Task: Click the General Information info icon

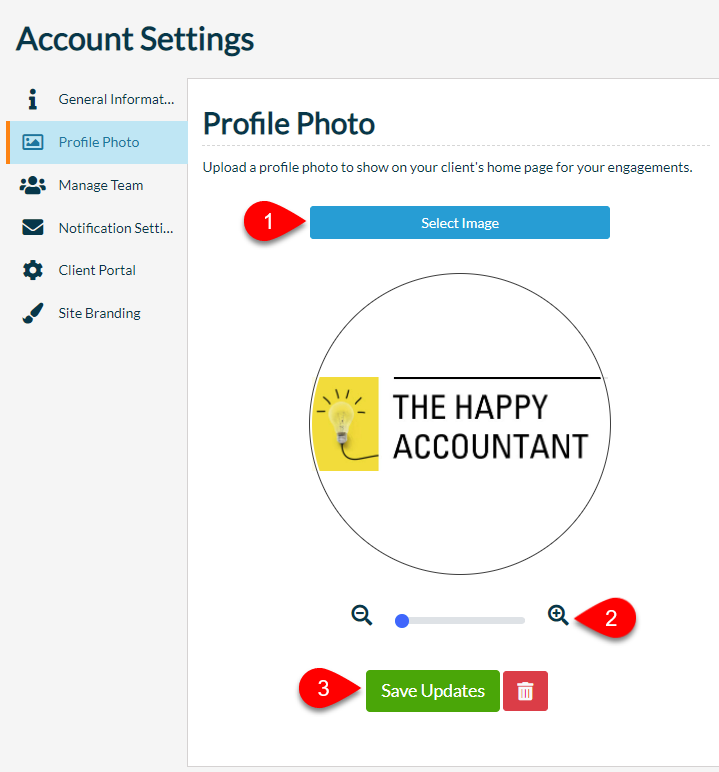Action: pos(33,99)
